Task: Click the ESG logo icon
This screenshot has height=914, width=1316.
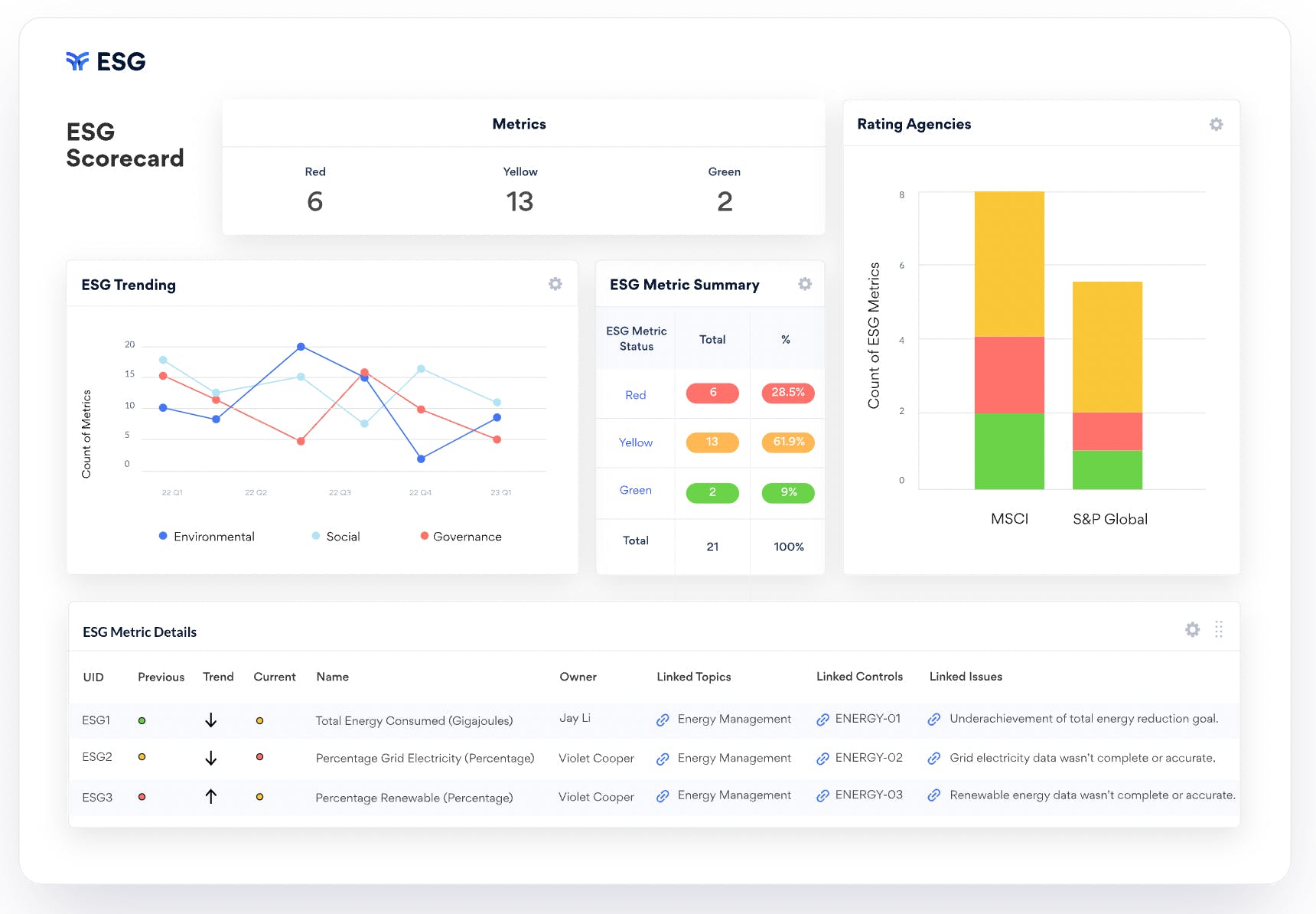Action: [x=77, y=61]
